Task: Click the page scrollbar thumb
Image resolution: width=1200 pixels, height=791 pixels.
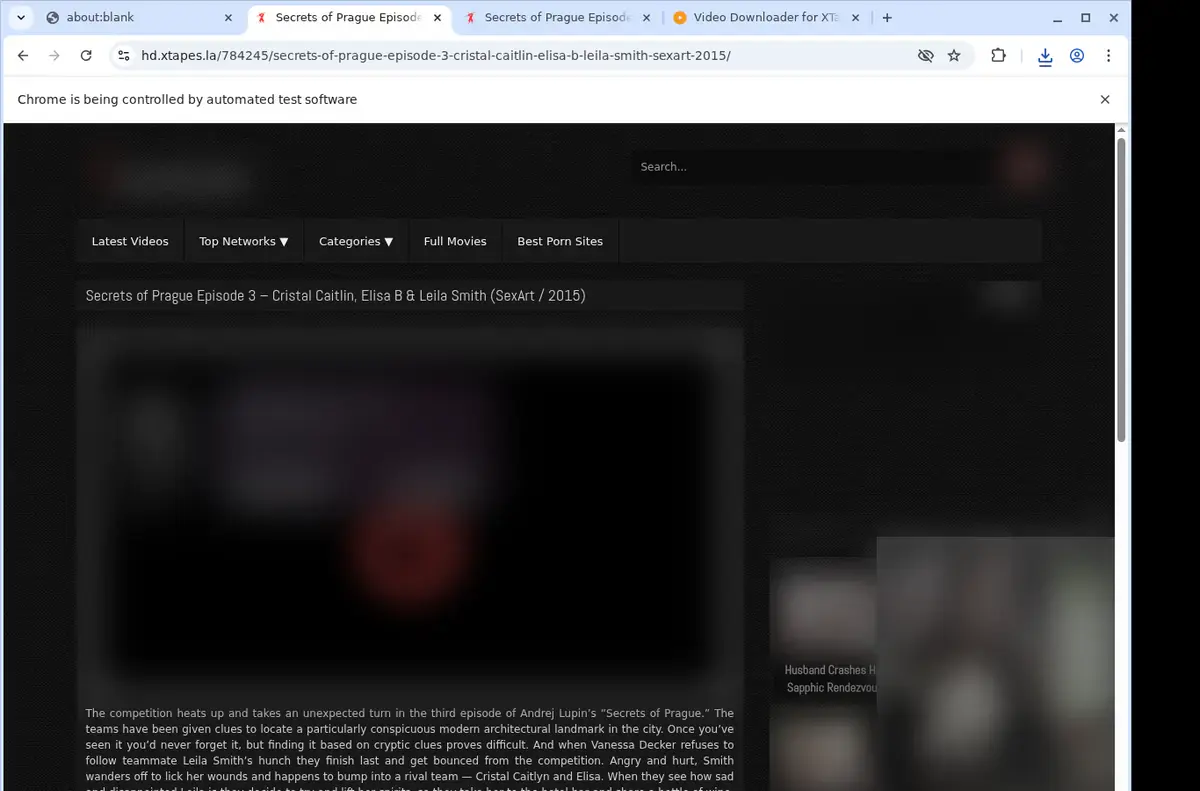Action: point(1121,289)
